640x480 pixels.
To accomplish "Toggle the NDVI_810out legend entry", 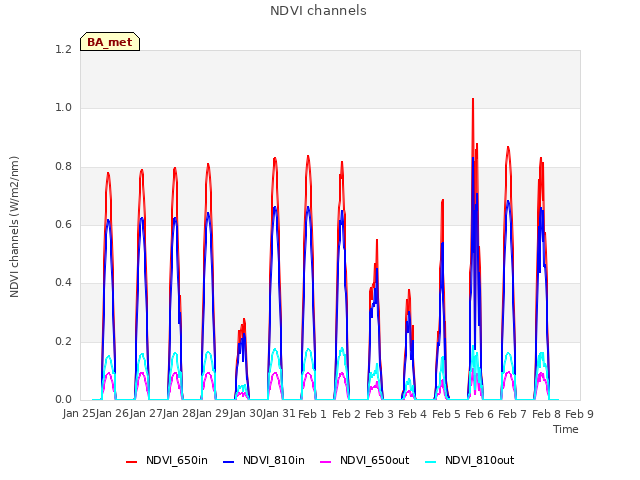I will (x=469, y=460).
